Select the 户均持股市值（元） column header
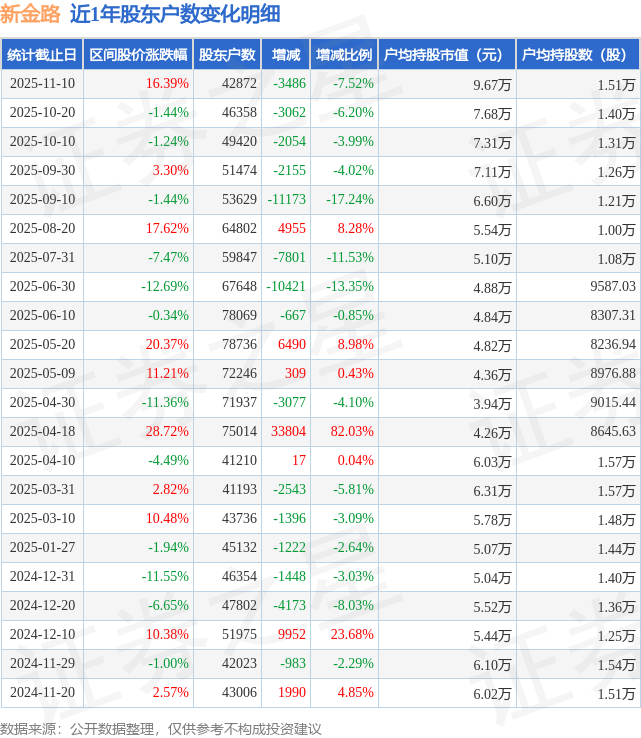The width and height of the screenshot is (641, 738). pyautogui.click(x=447, y=55)
